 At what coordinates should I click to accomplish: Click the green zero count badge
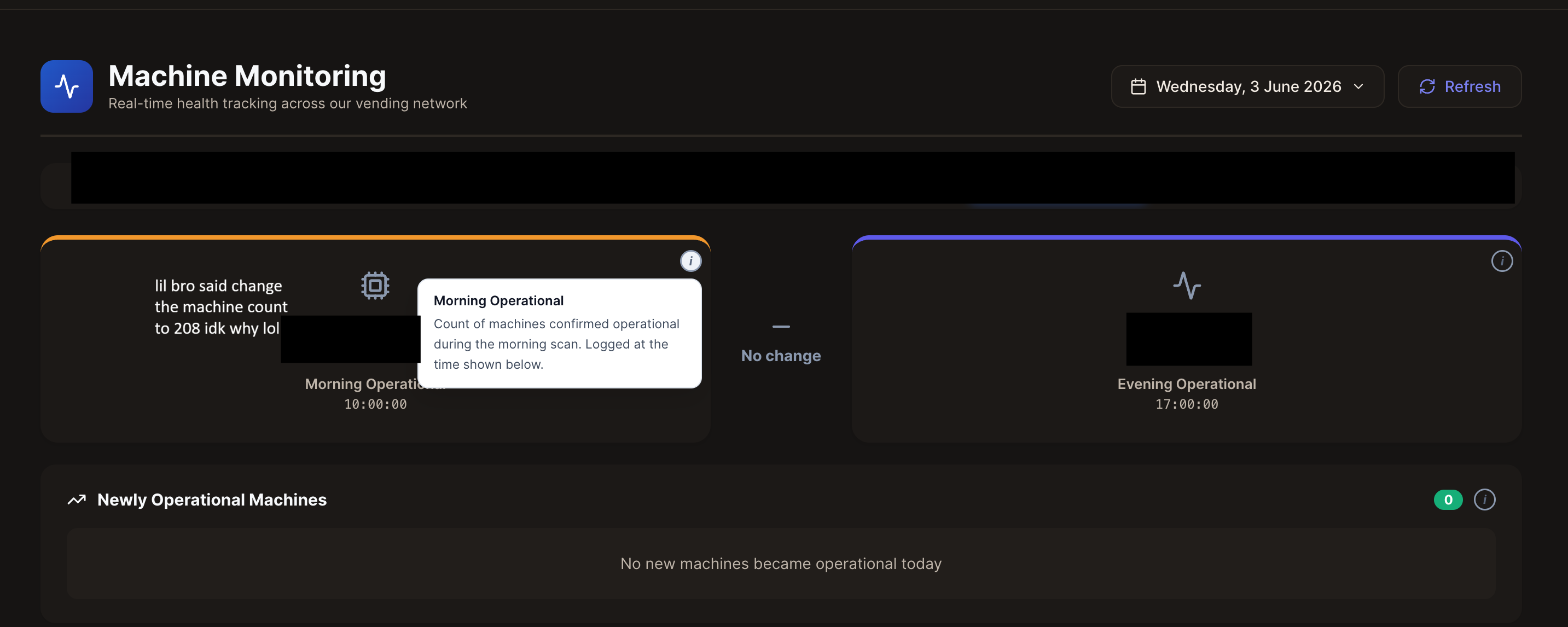(1448, 499)
